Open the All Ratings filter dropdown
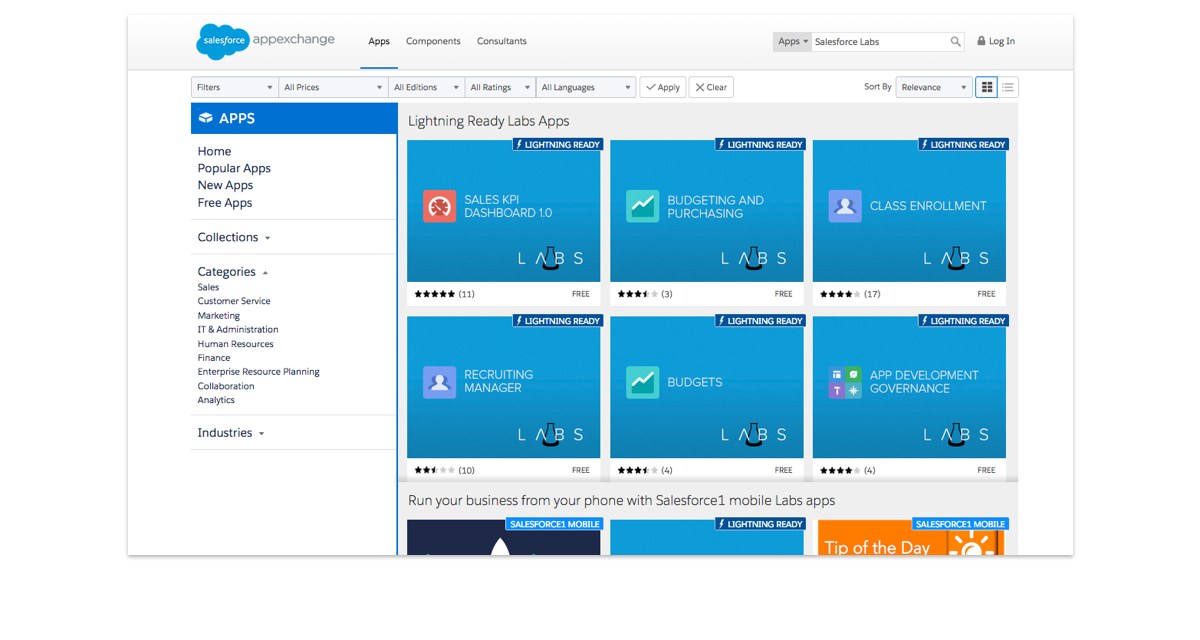This screenshot has width=1200, height=640. tap(498, 87)
